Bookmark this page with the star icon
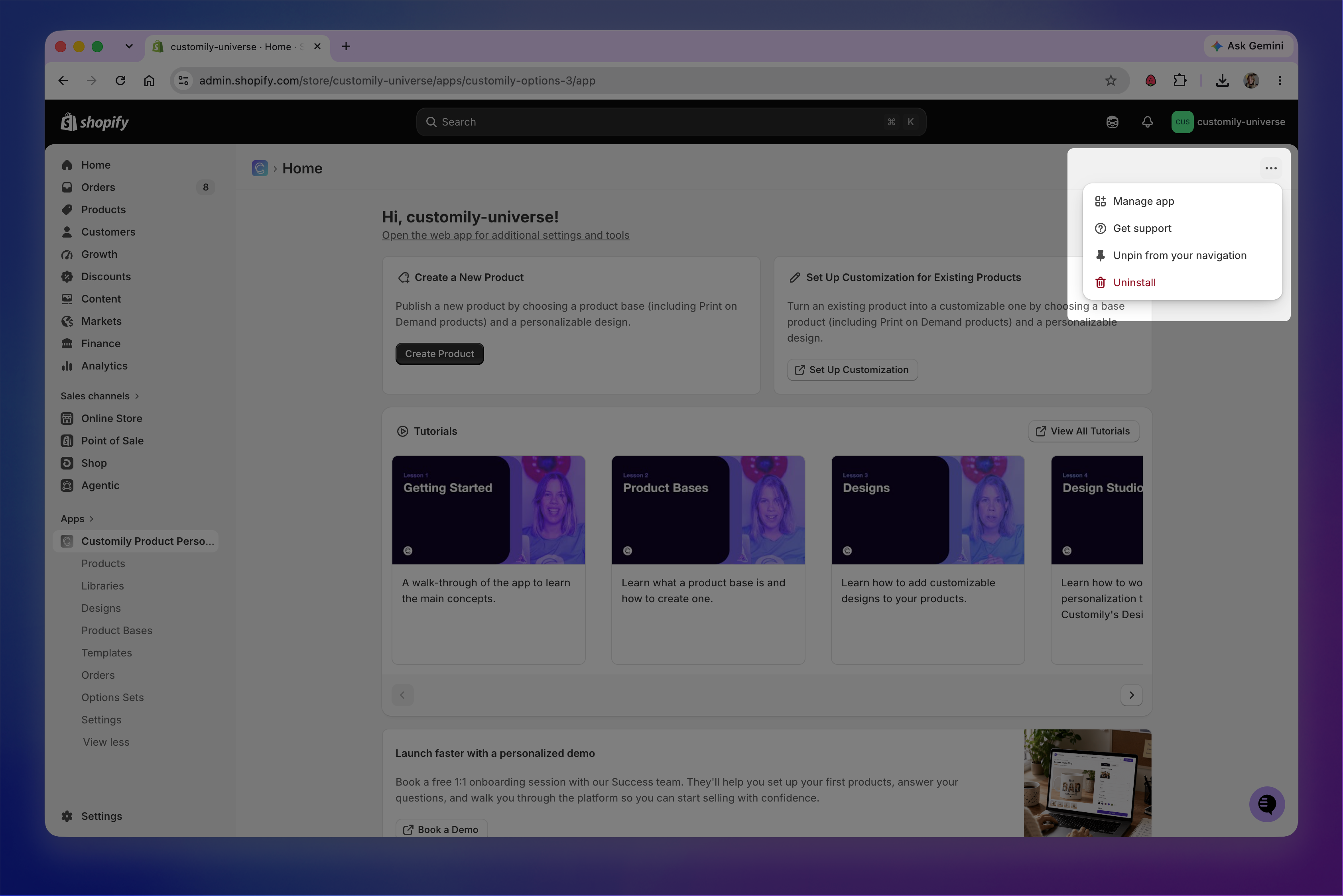The height and width of the screenshot is (896, 1343). (1110, 81)
